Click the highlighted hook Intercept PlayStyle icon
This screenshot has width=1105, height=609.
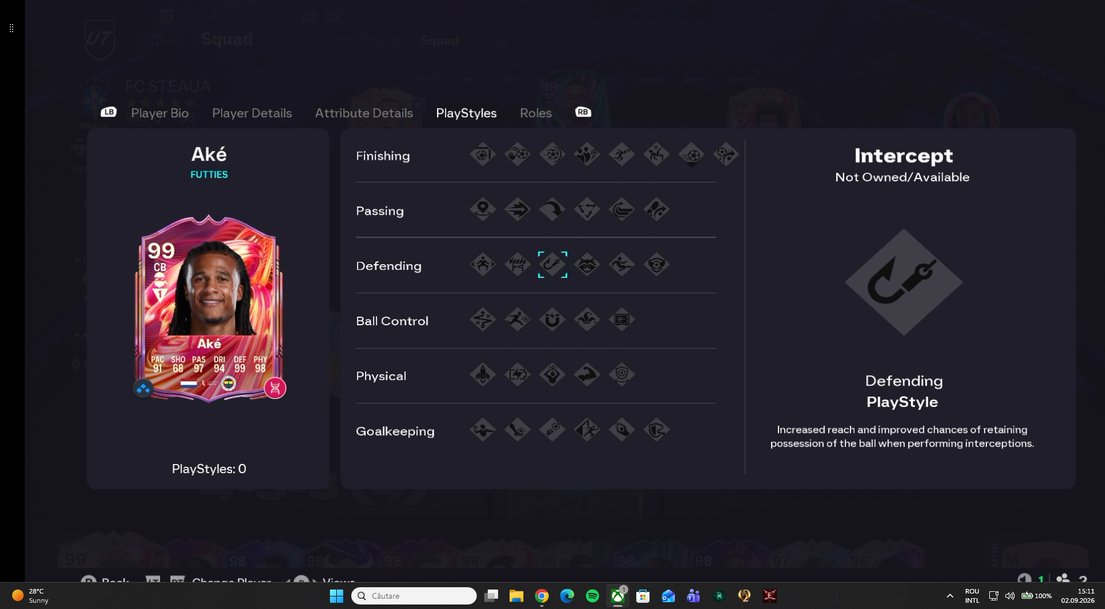pos(552,264)
